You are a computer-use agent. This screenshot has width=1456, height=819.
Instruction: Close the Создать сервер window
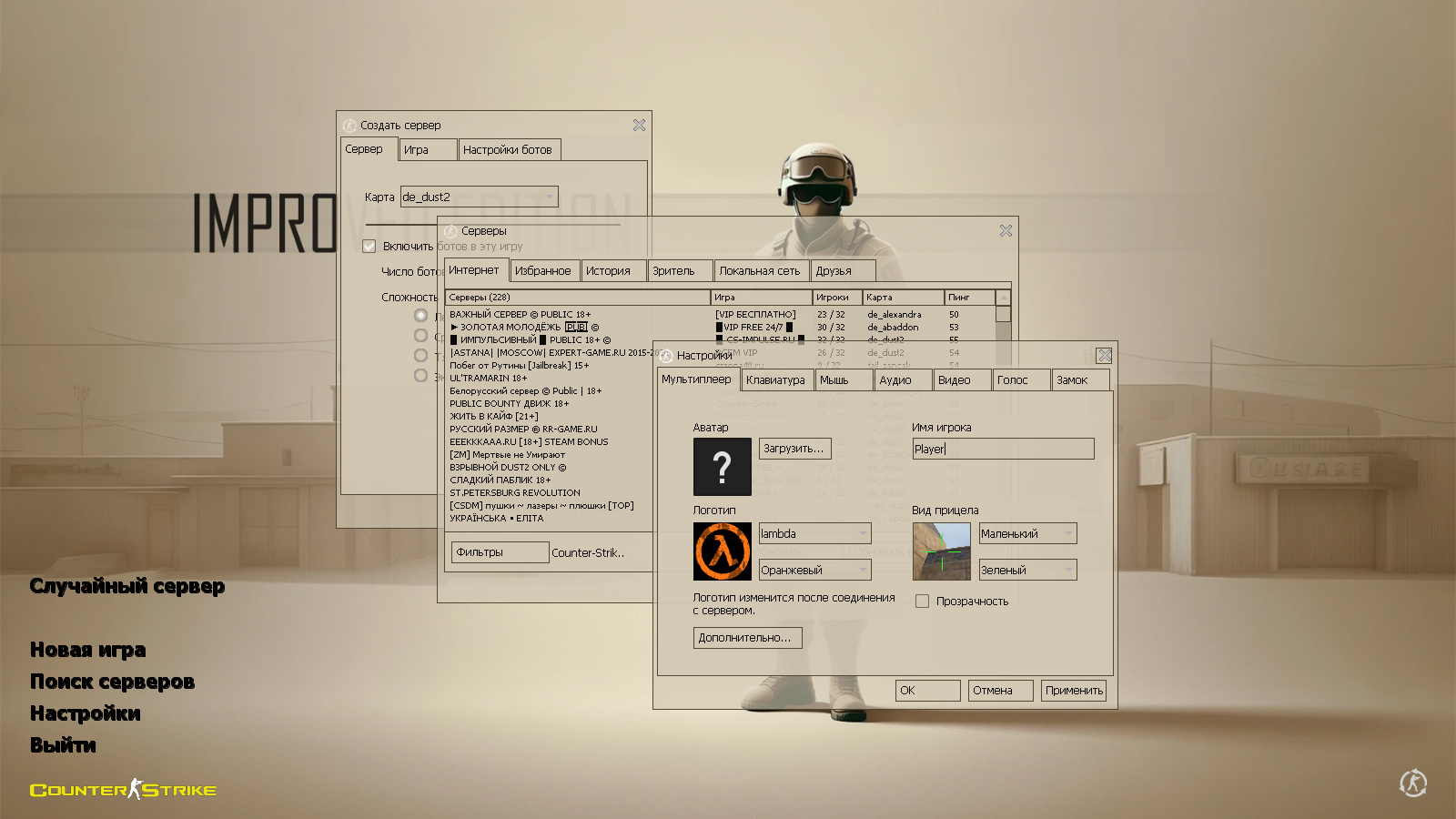coord(639,126)
